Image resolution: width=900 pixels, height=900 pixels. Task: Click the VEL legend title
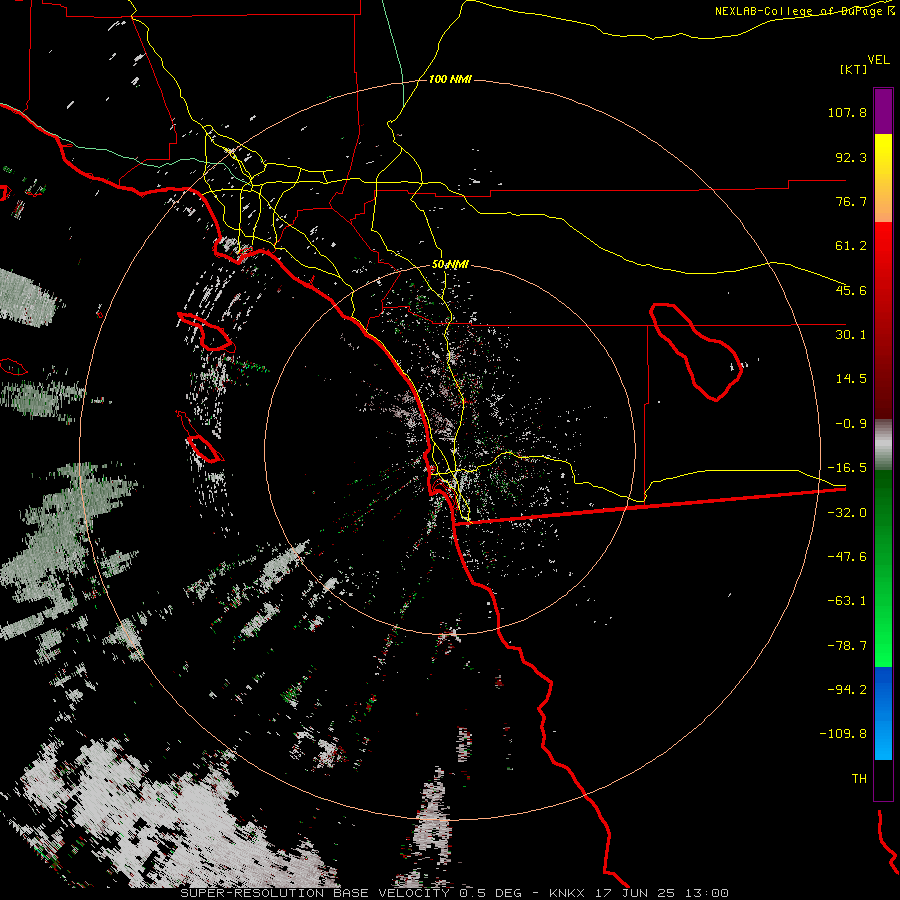pos(878,60)
